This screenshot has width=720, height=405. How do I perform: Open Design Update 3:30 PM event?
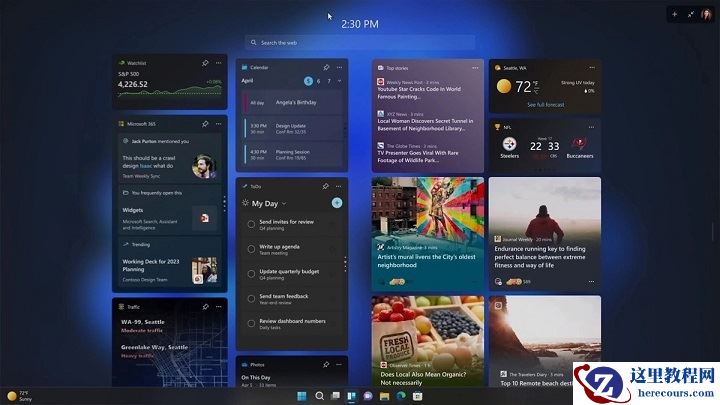coord(293,129)
